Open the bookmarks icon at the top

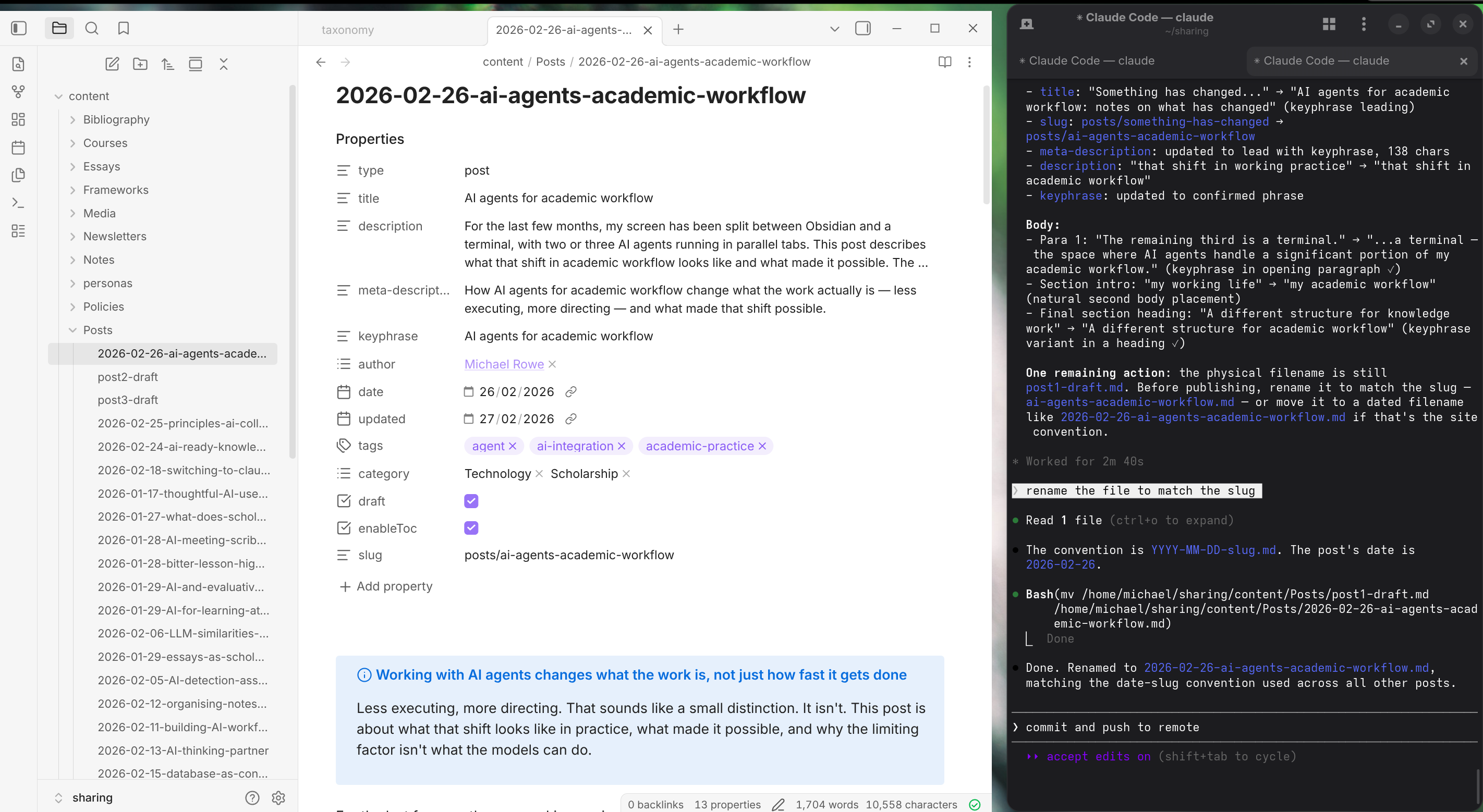click(123, 28)
